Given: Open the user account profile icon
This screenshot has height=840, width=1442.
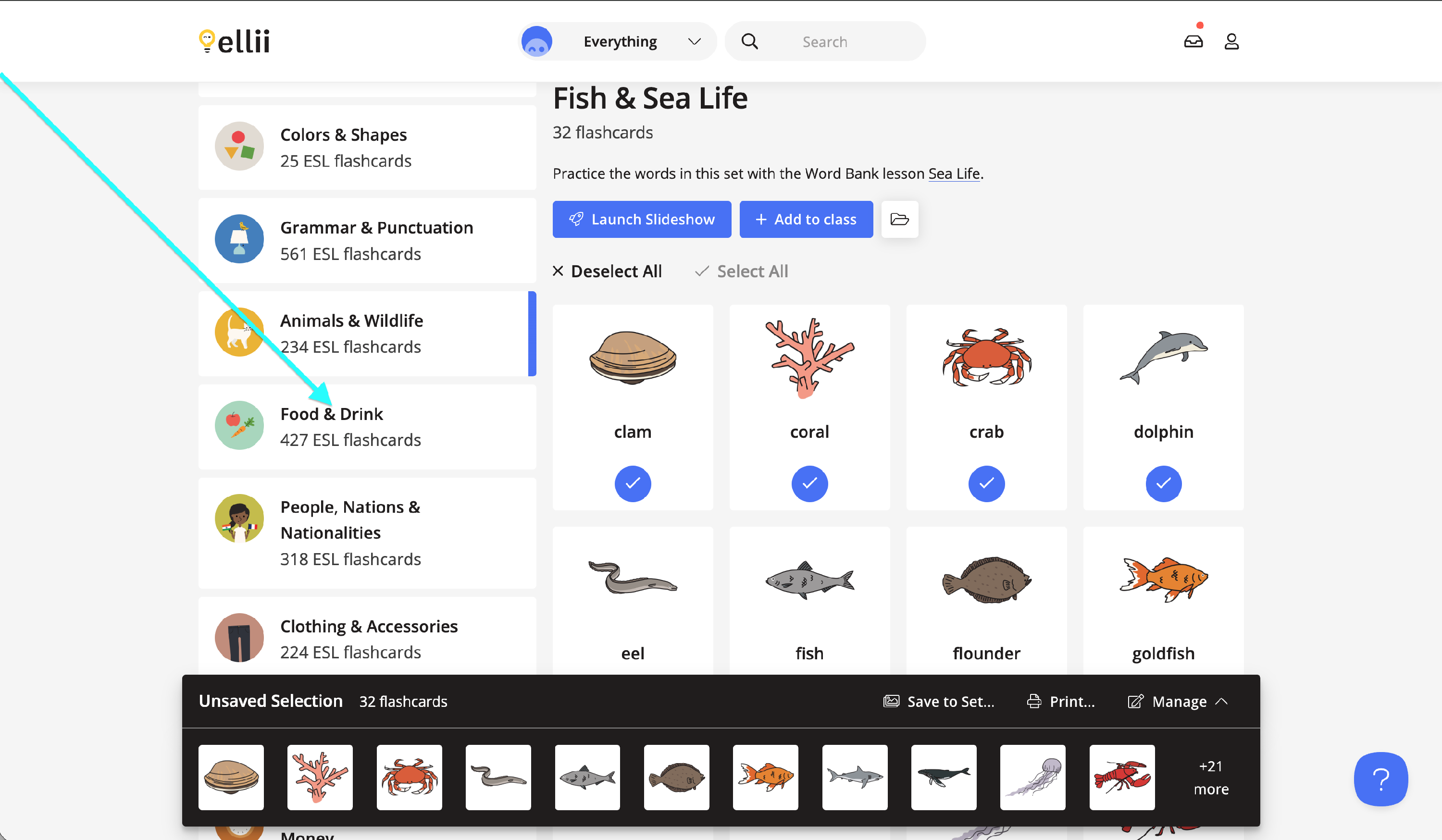Looking at the screenshot, I should coord(1231,42).
